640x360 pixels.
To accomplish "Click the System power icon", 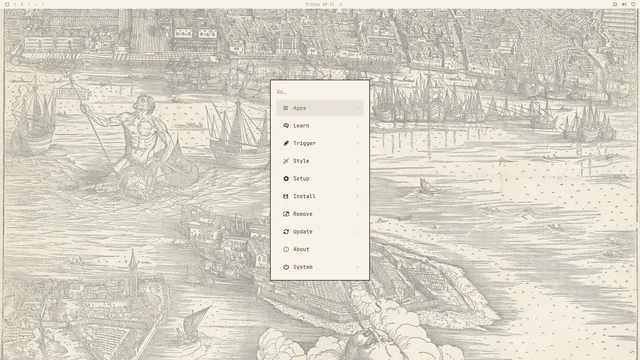I will pyautogui.click(x=286, y=267).
